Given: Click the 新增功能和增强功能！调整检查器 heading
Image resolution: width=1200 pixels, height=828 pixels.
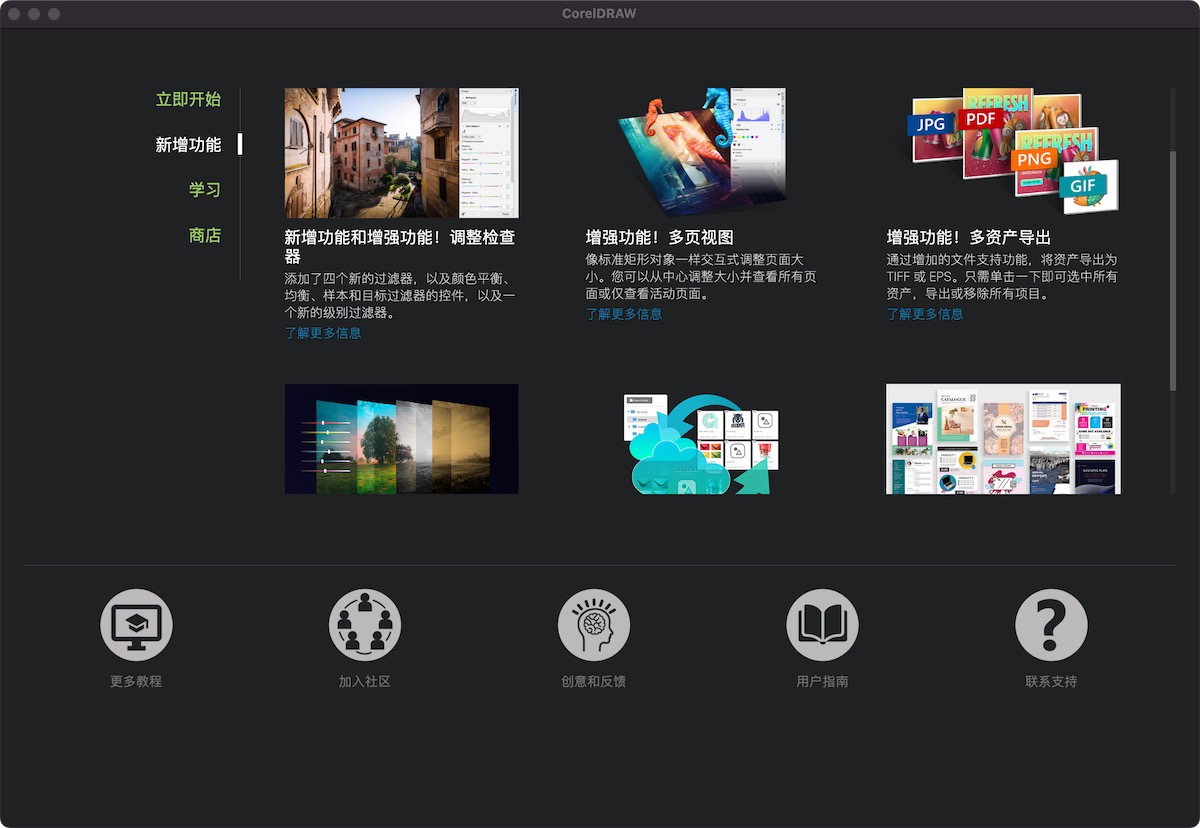Looking at the screenshot, I should click(x=400, y=247).
